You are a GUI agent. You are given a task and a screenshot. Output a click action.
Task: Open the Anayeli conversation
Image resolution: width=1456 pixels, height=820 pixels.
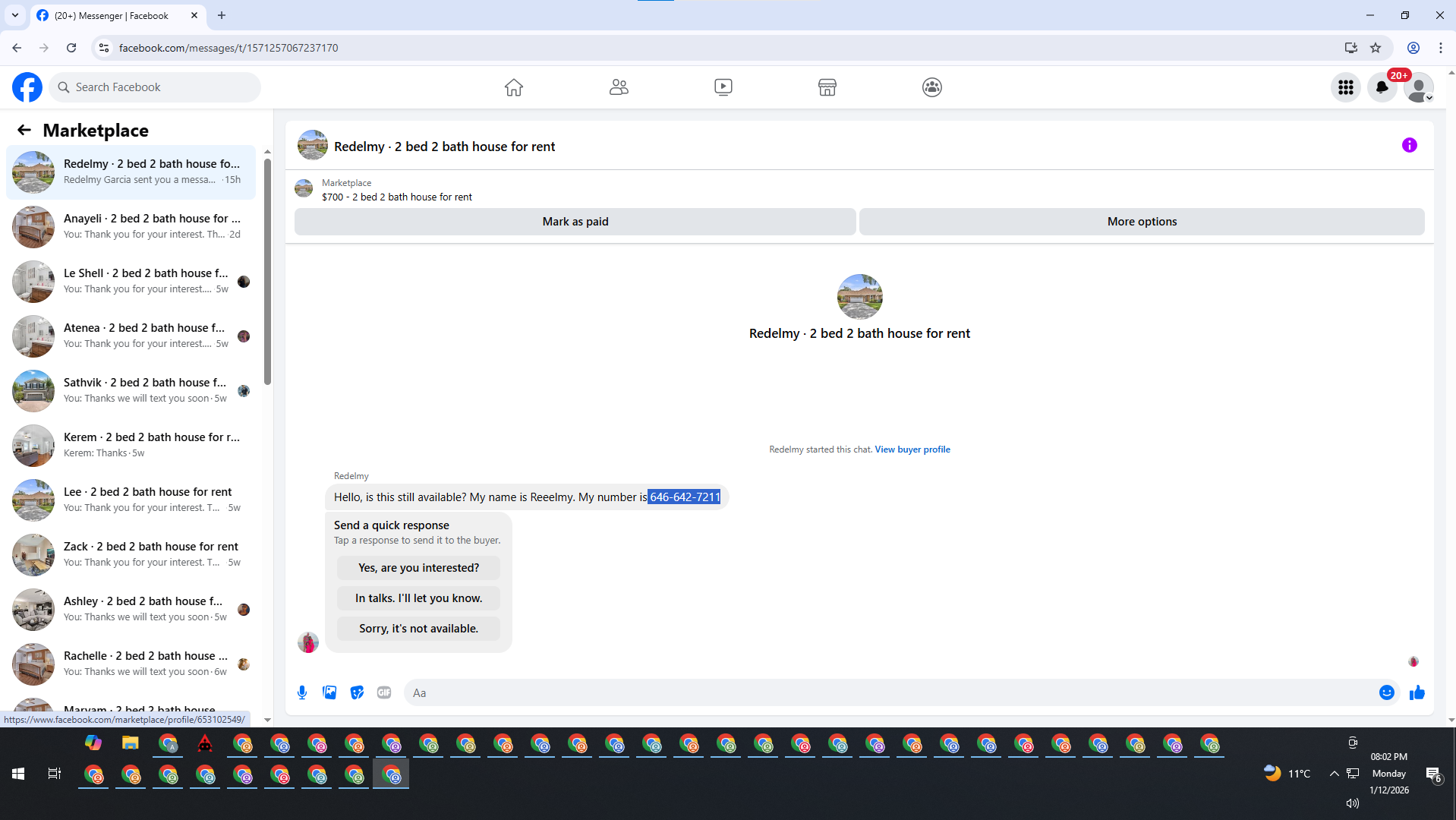coord(131,227)
